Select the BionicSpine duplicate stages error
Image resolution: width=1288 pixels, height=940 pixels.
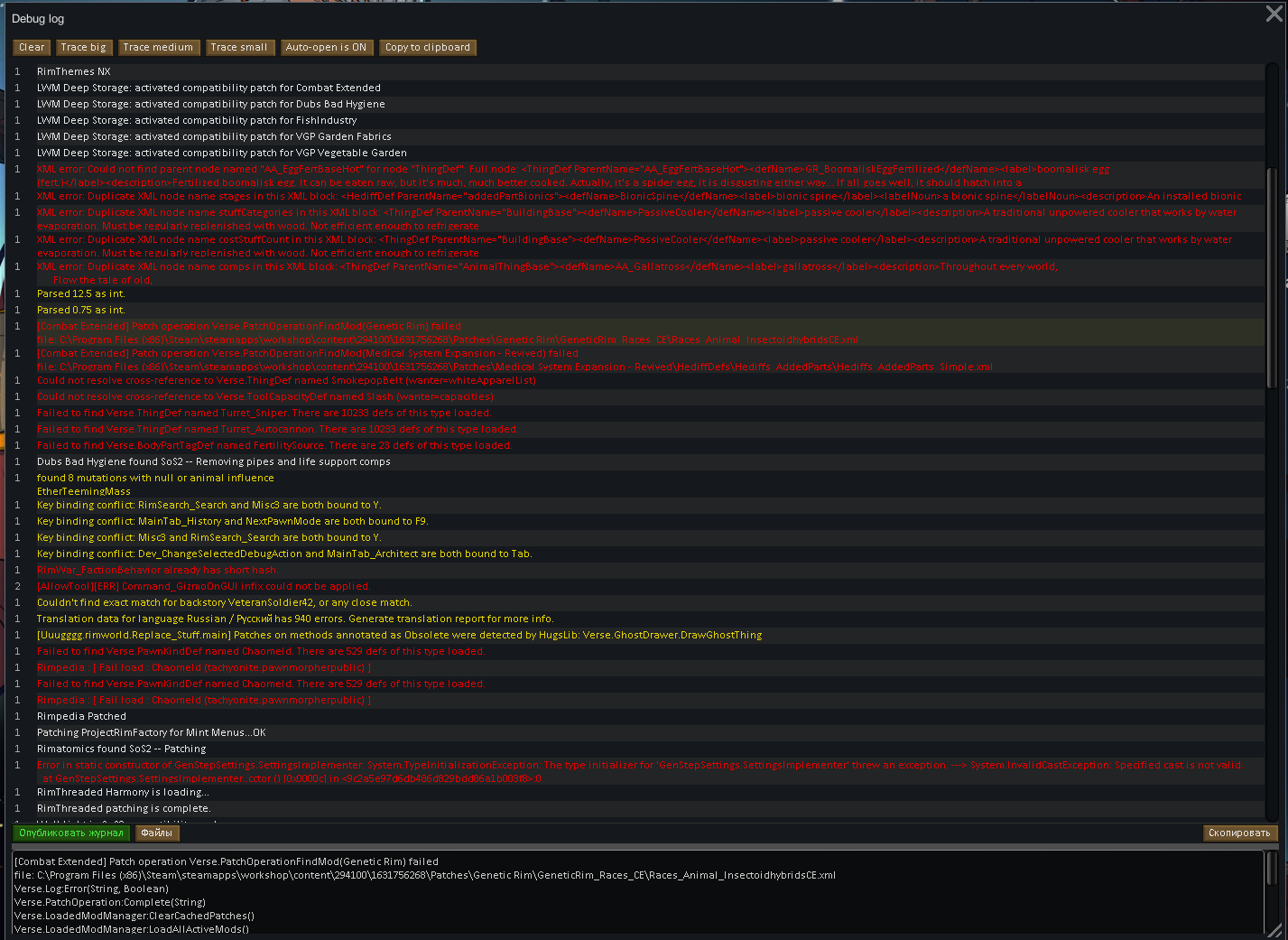coord(638,197)
